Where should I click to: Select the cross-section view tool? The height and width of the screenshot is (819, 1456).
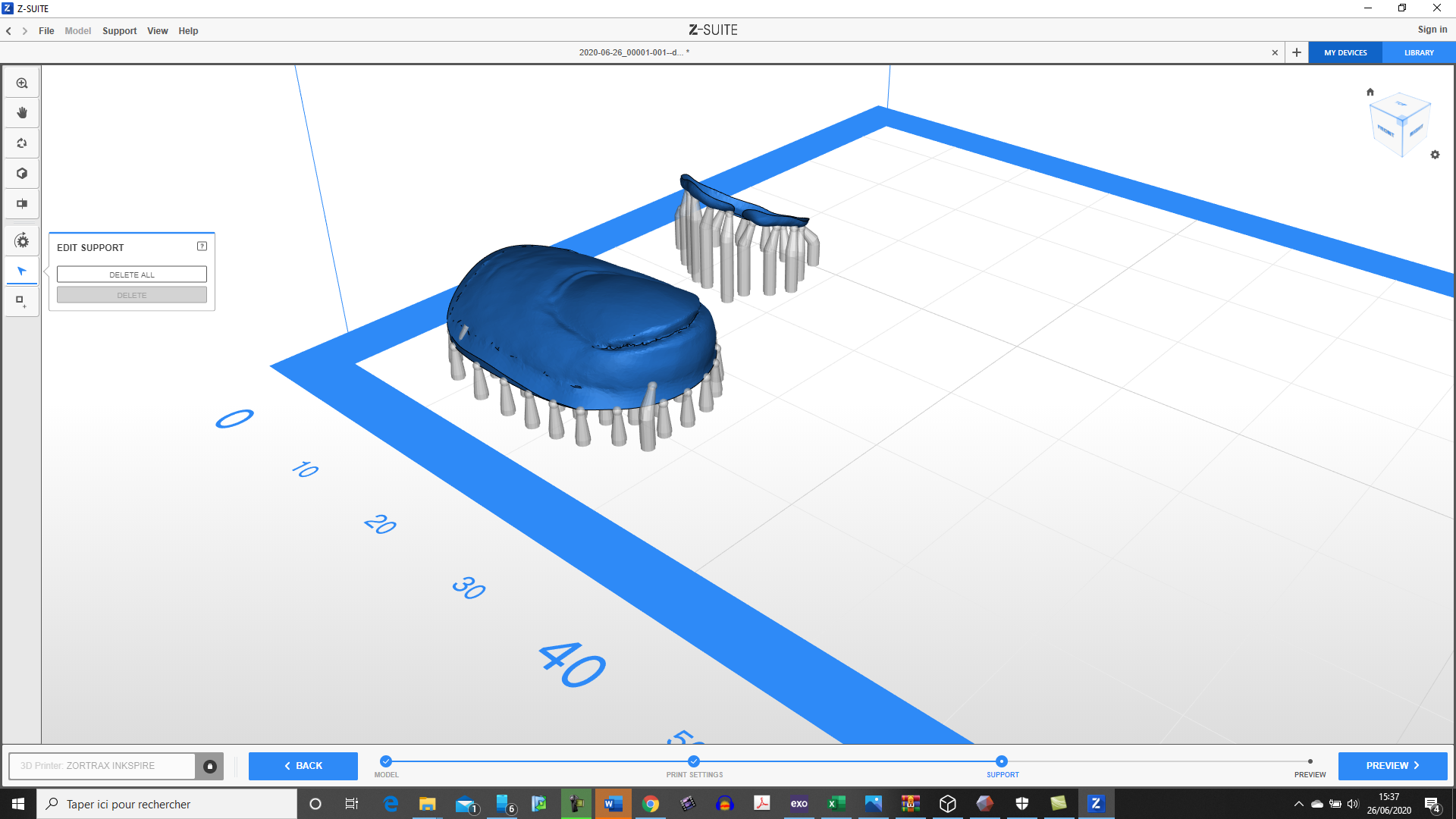click(x=22, y=204)
